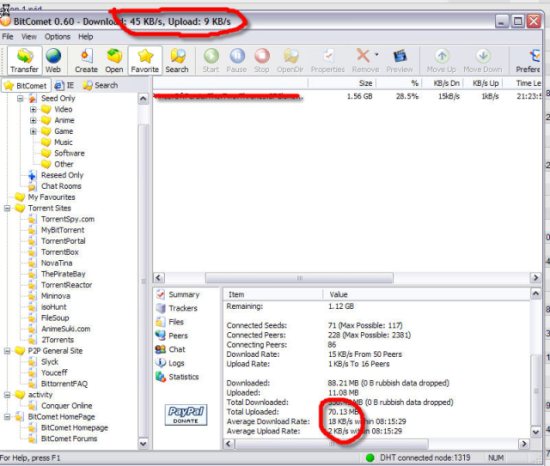Switch to the BitComet sidebar tab
Image resolution: width=550 pixels, height=466 pixels.
26,86
